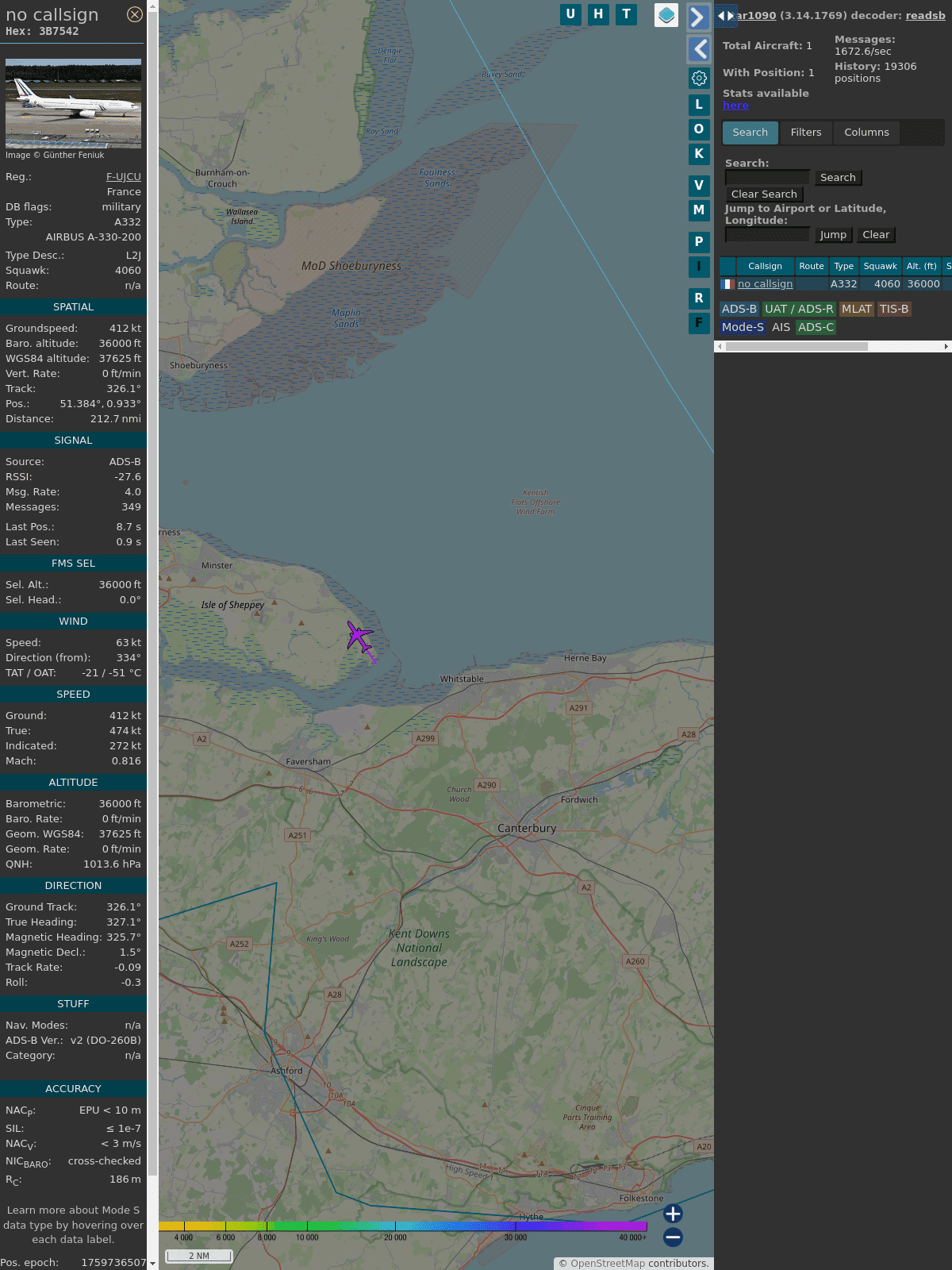Click the AIS legend label
Screen dimensions: 952x1270
tap(781, 327)
